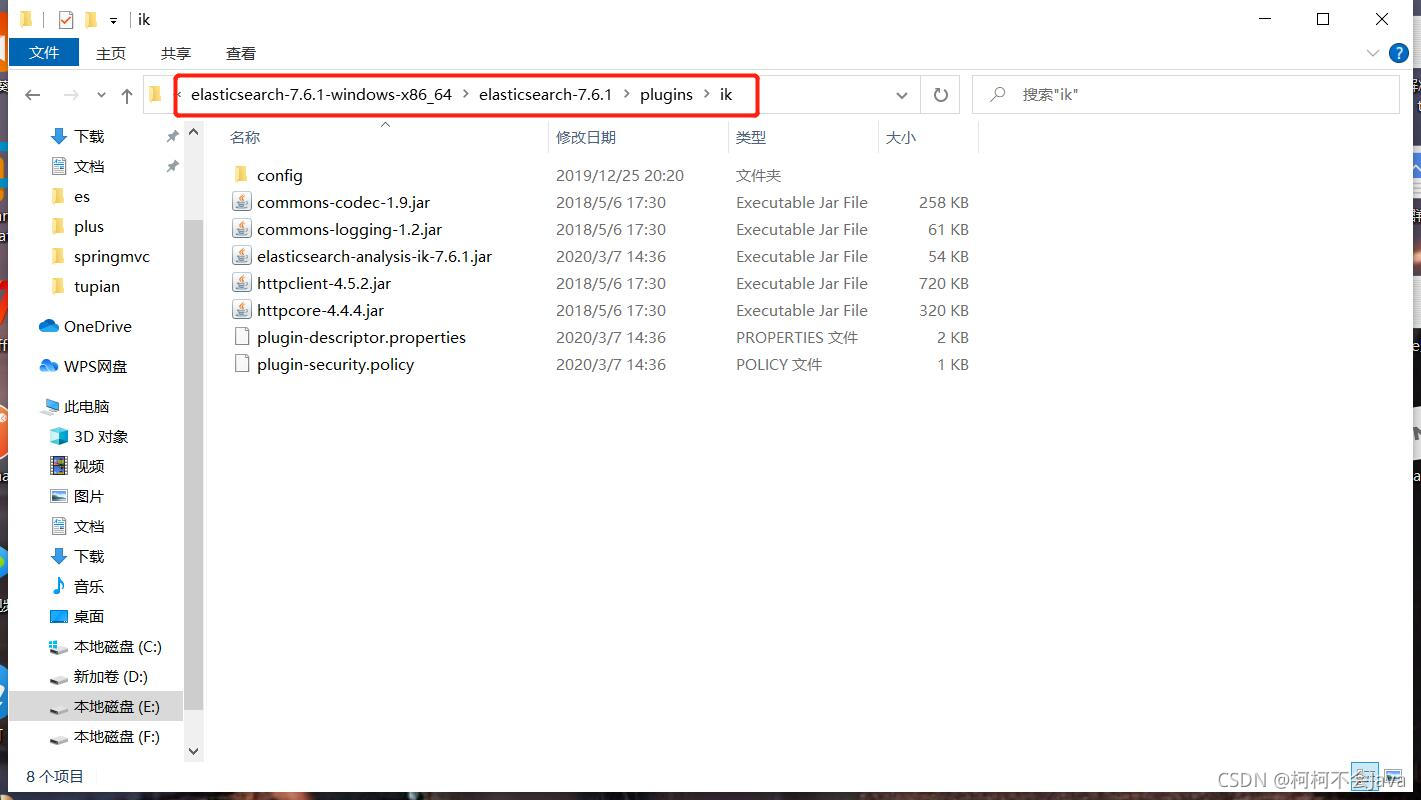Open tupian quick access folder
The height and width of the screenshot is (800, 1421).
pyautogui.click(x=84, y=286)
